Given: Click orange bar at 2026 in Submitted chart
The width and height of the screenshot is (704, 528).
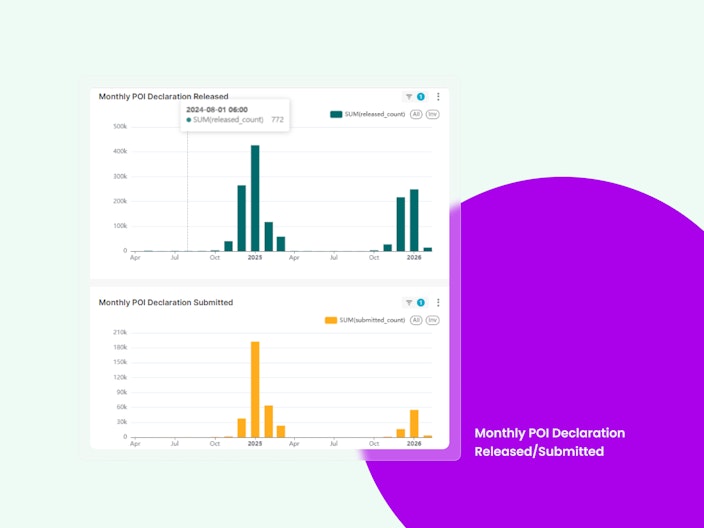Looking at the screenshot, I should tap(414, 423).
